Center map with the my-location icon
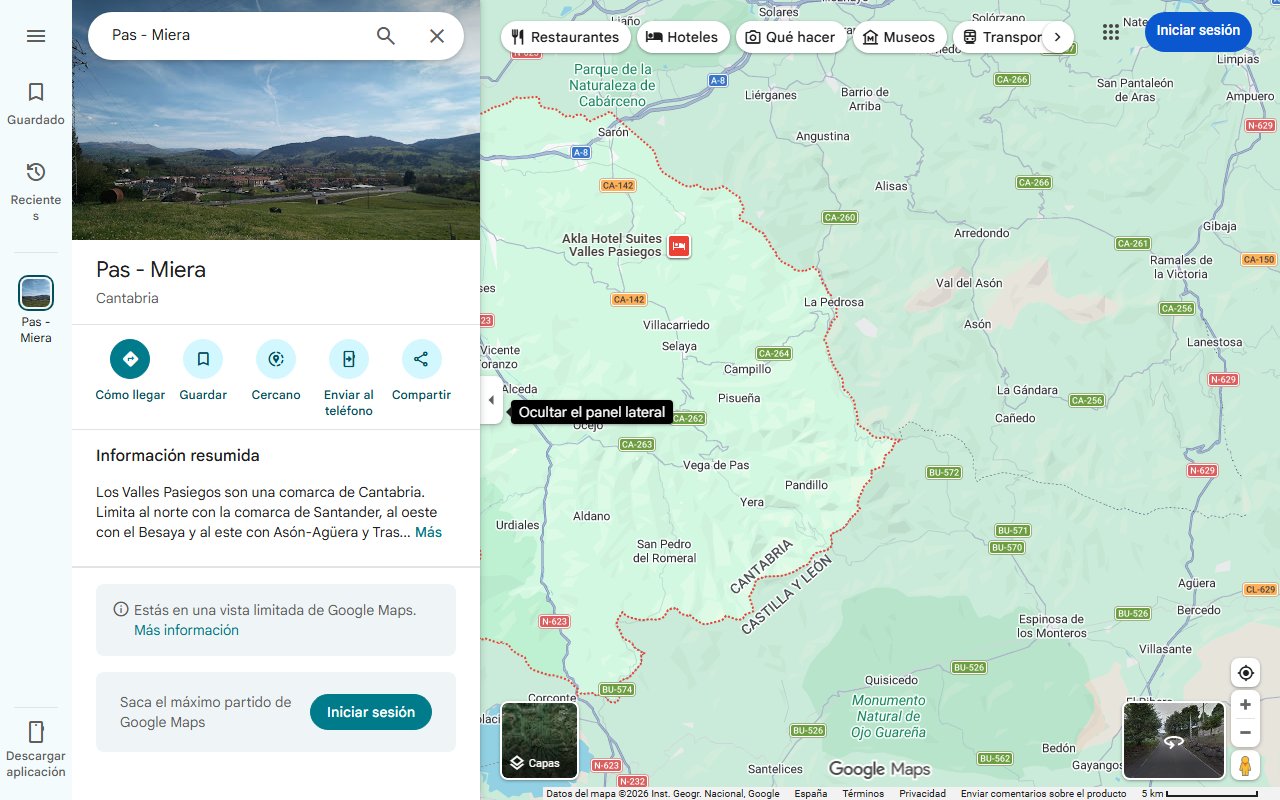Viewport: 1280px width, 800px height. click(1245, 672)
